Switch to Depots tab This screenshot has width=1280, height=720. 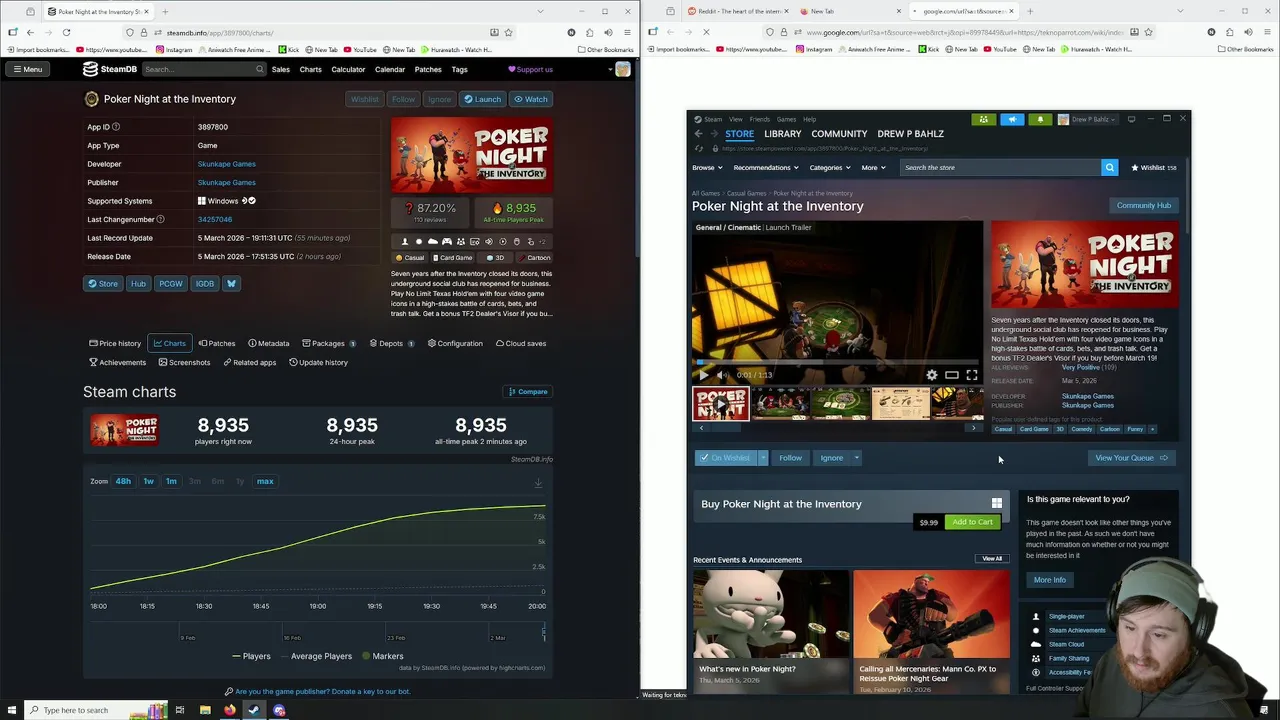coord(391,343)
